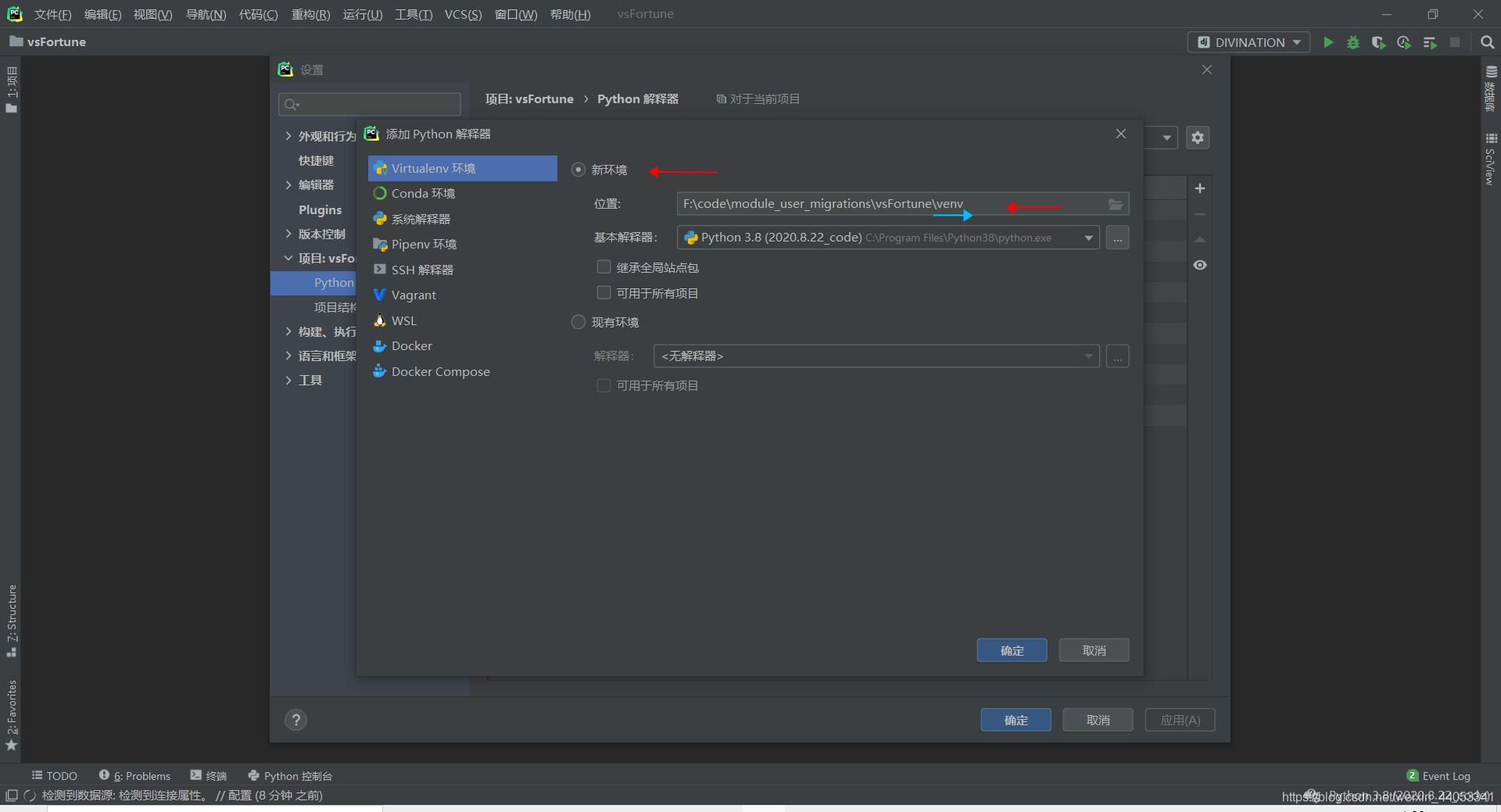Open the TODO tool window
The image size is (1501, 812).
tap(55, 775)
